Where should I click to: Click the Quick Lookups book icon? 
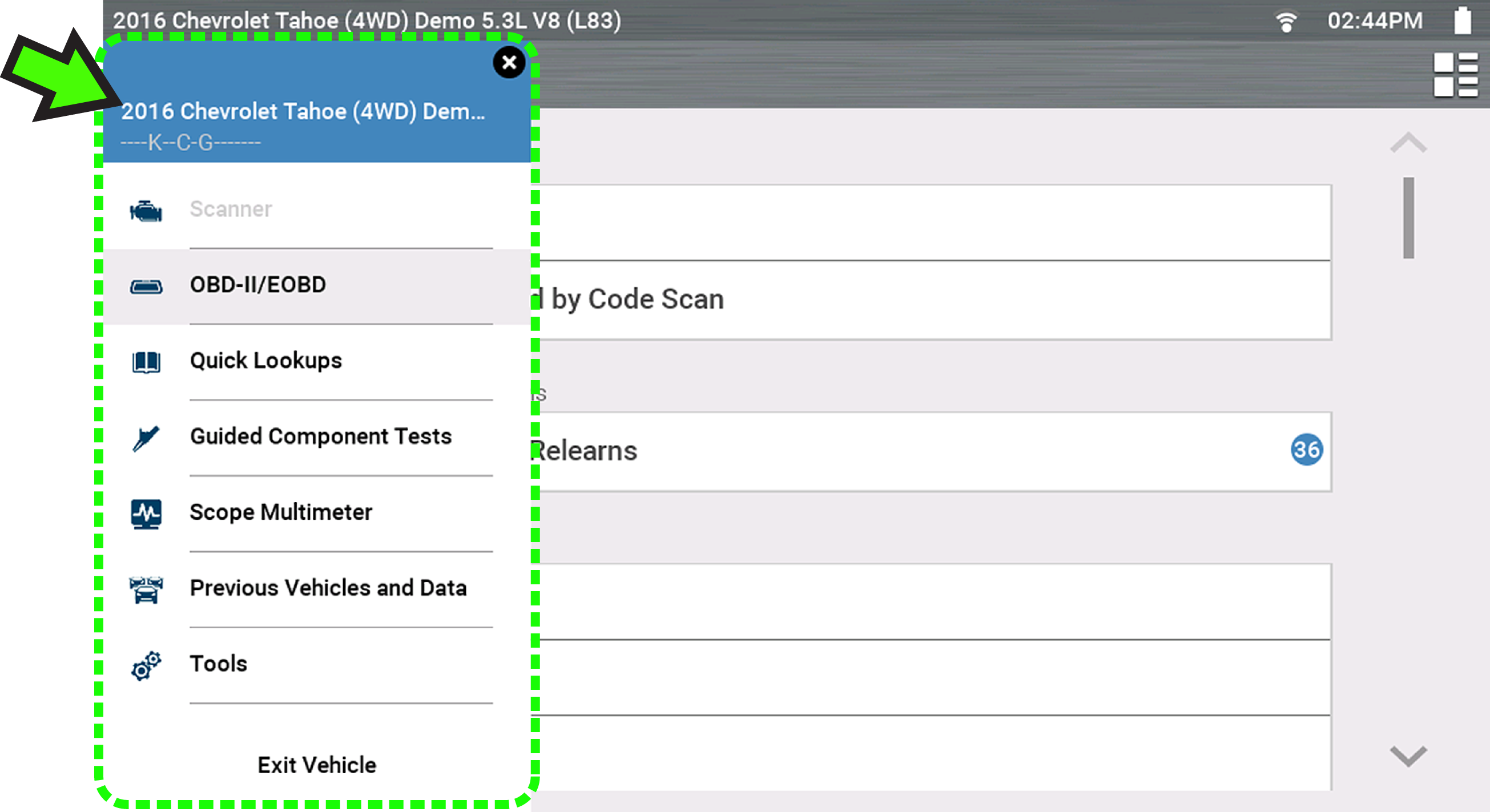[x=146, y=362]
